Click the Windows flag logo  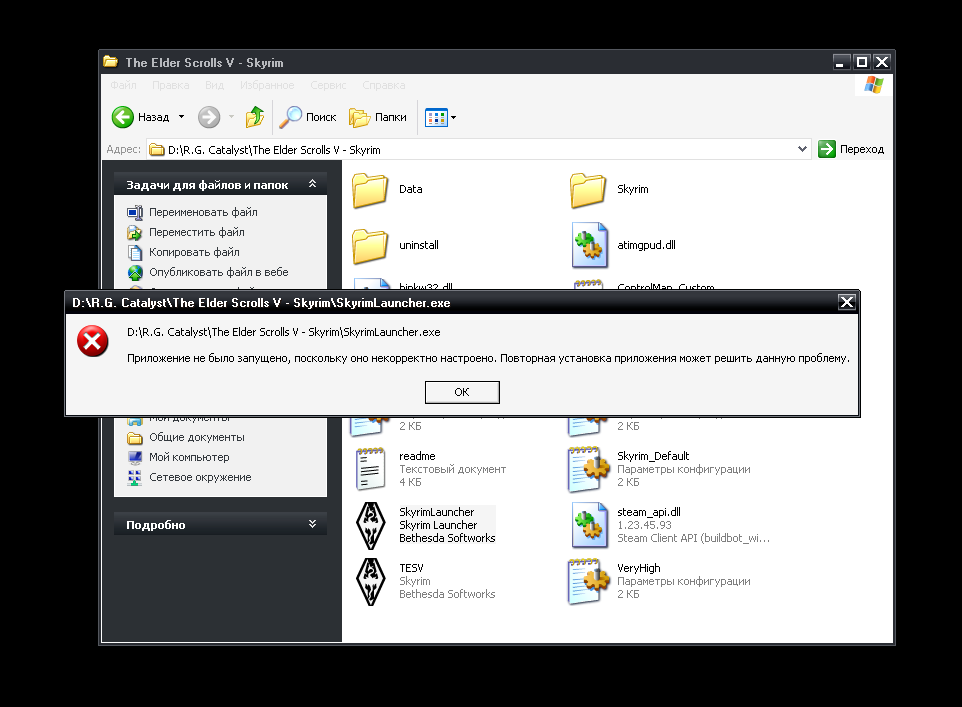click(874, 85)
